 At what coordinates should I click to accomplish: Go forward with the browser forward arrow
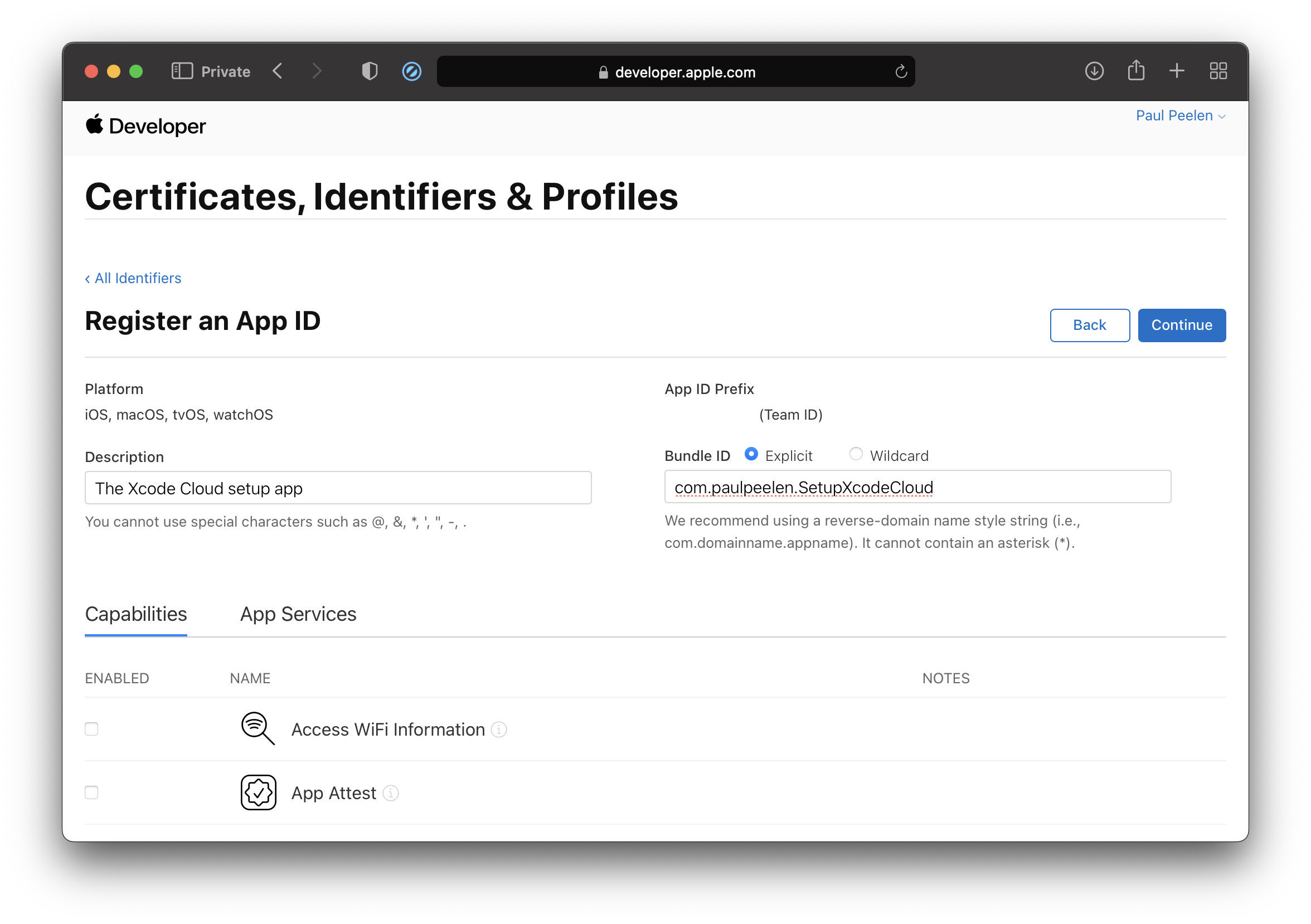[x=317, y=71]
